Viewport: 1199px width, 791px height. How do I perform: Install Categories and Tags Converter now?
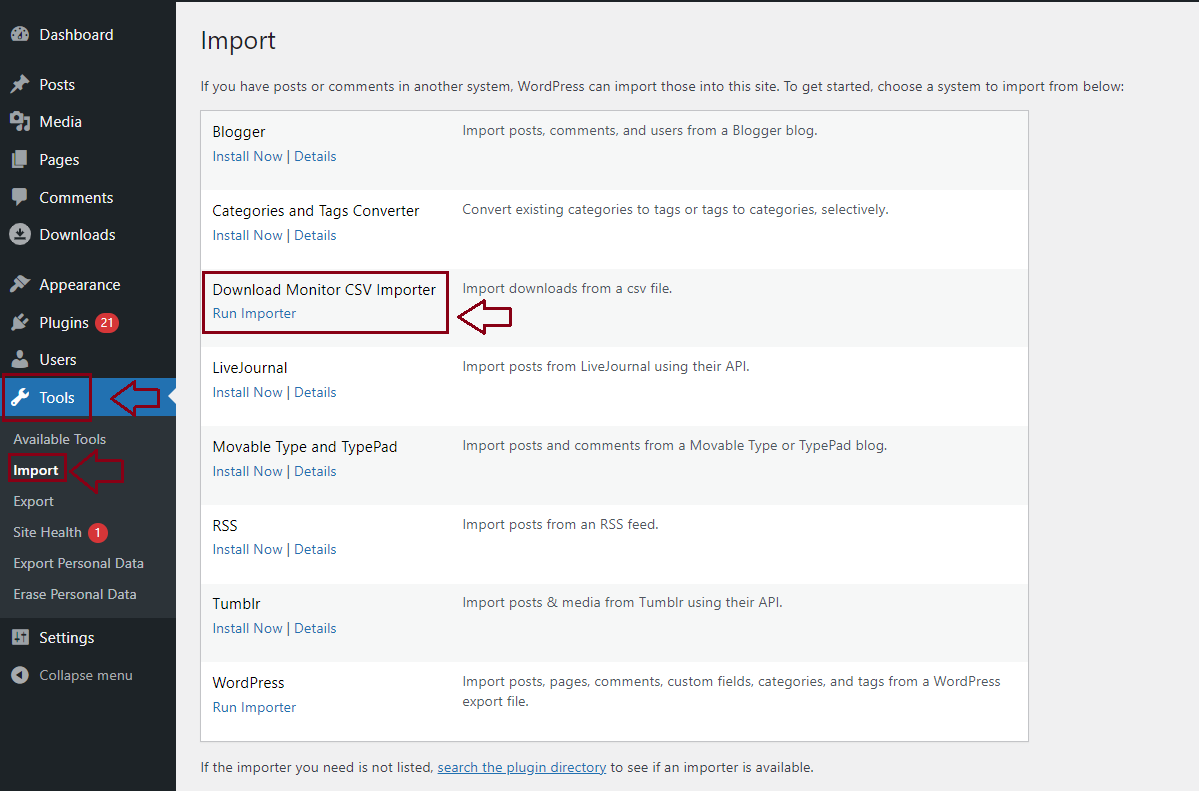pyautogui.click(x=248, y=235)
